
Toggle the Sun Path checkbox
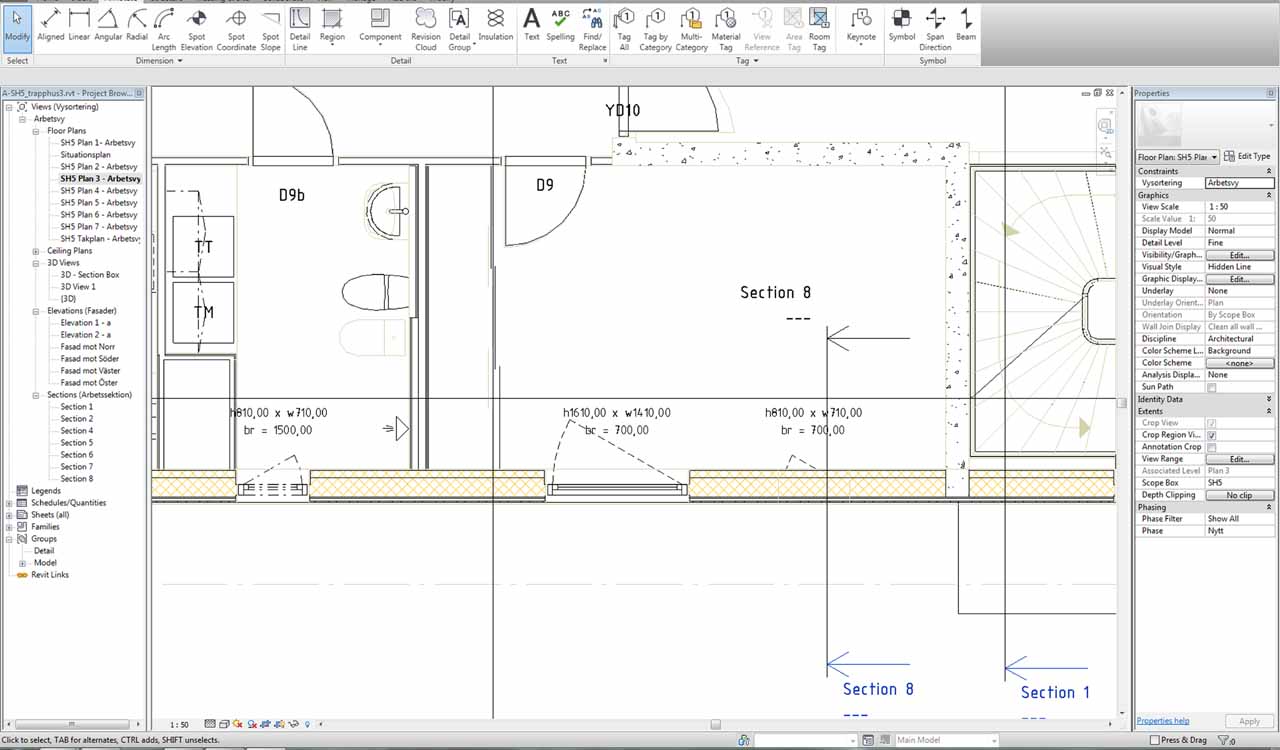point(1212,387)
